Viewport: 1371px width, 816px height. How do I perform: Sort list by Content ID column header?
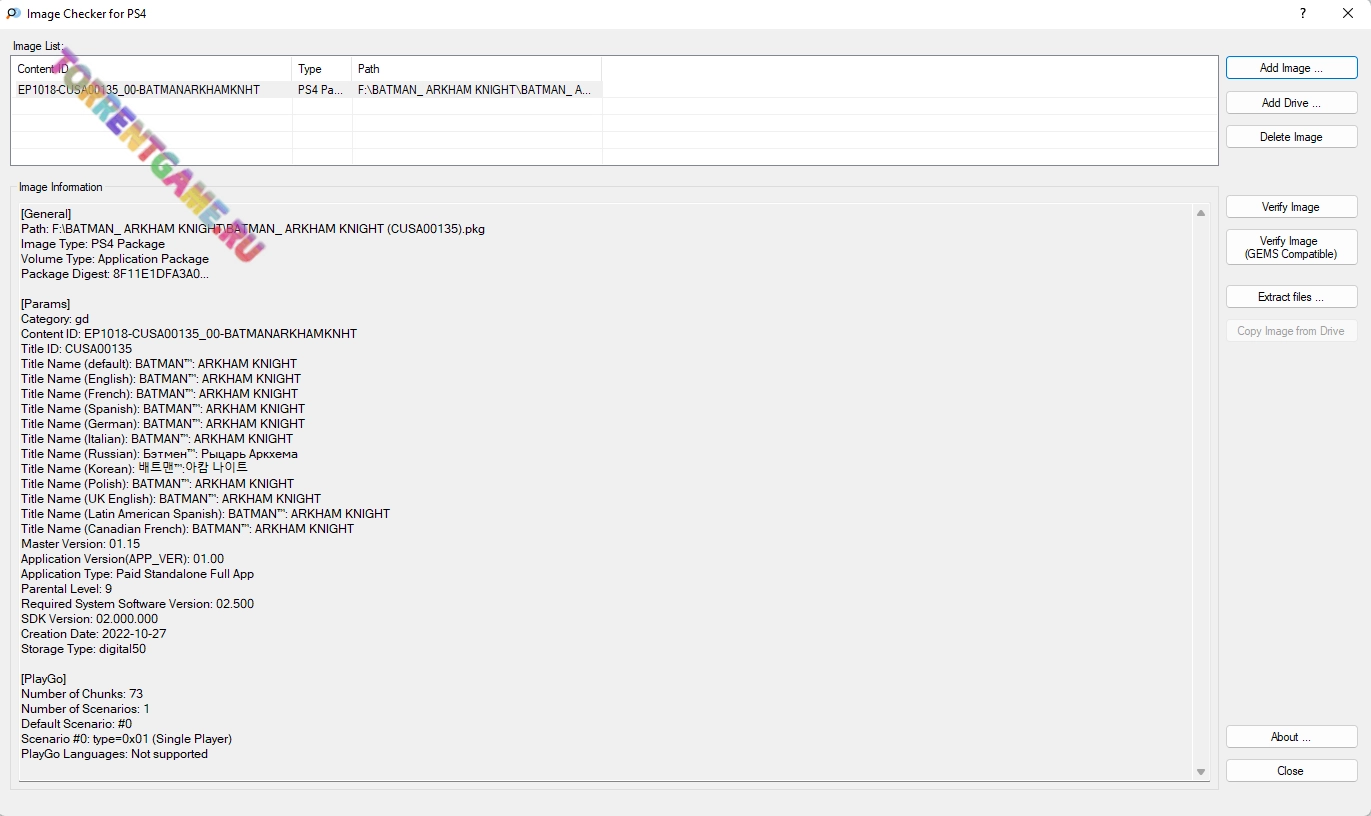(x=150, y=69)
